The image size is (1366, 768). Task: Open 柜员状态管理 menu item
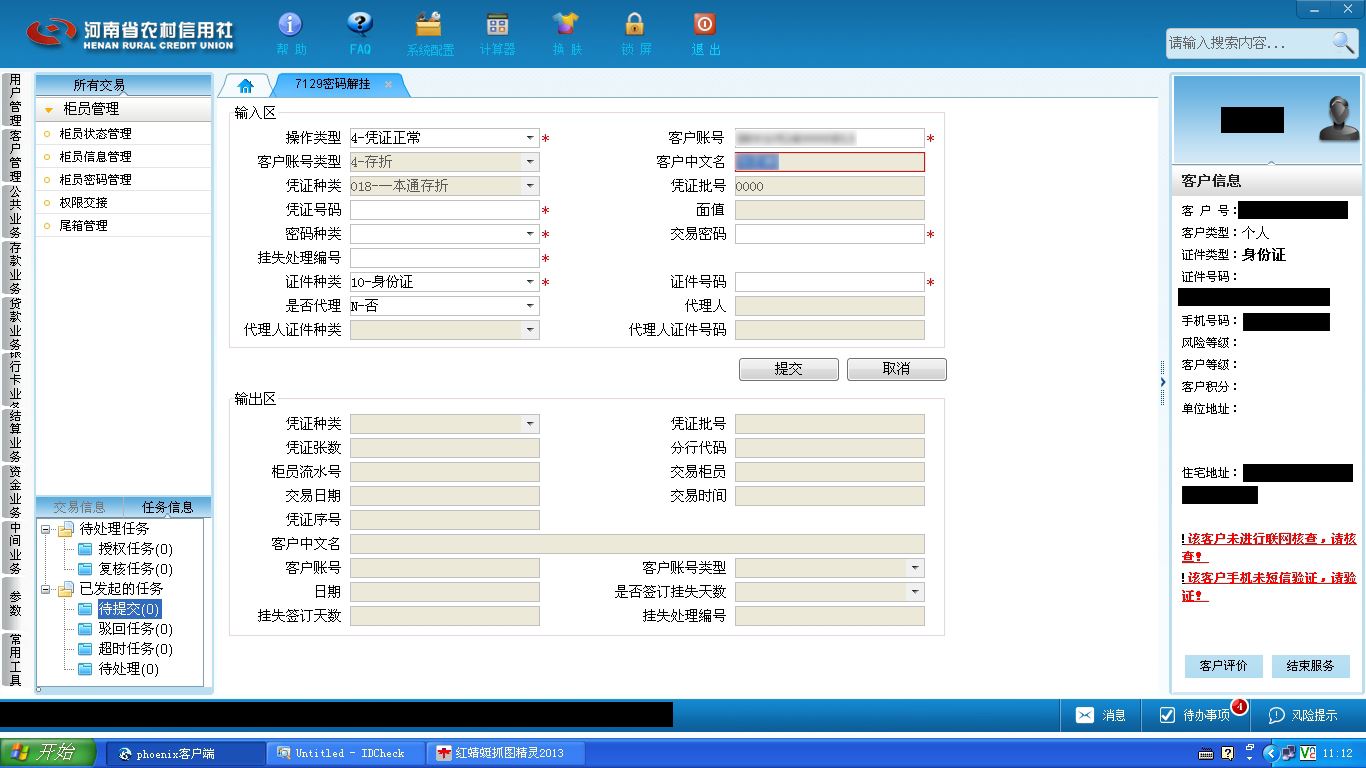coord(95,134)
